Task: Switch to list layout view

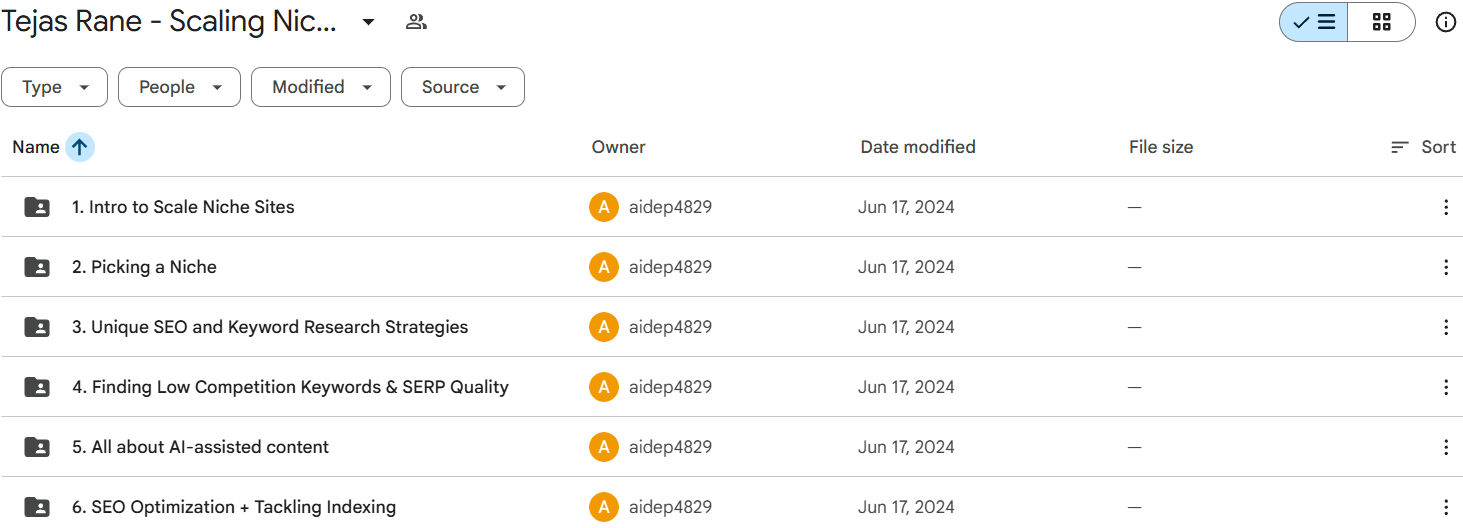Action: coord(1314,22)
